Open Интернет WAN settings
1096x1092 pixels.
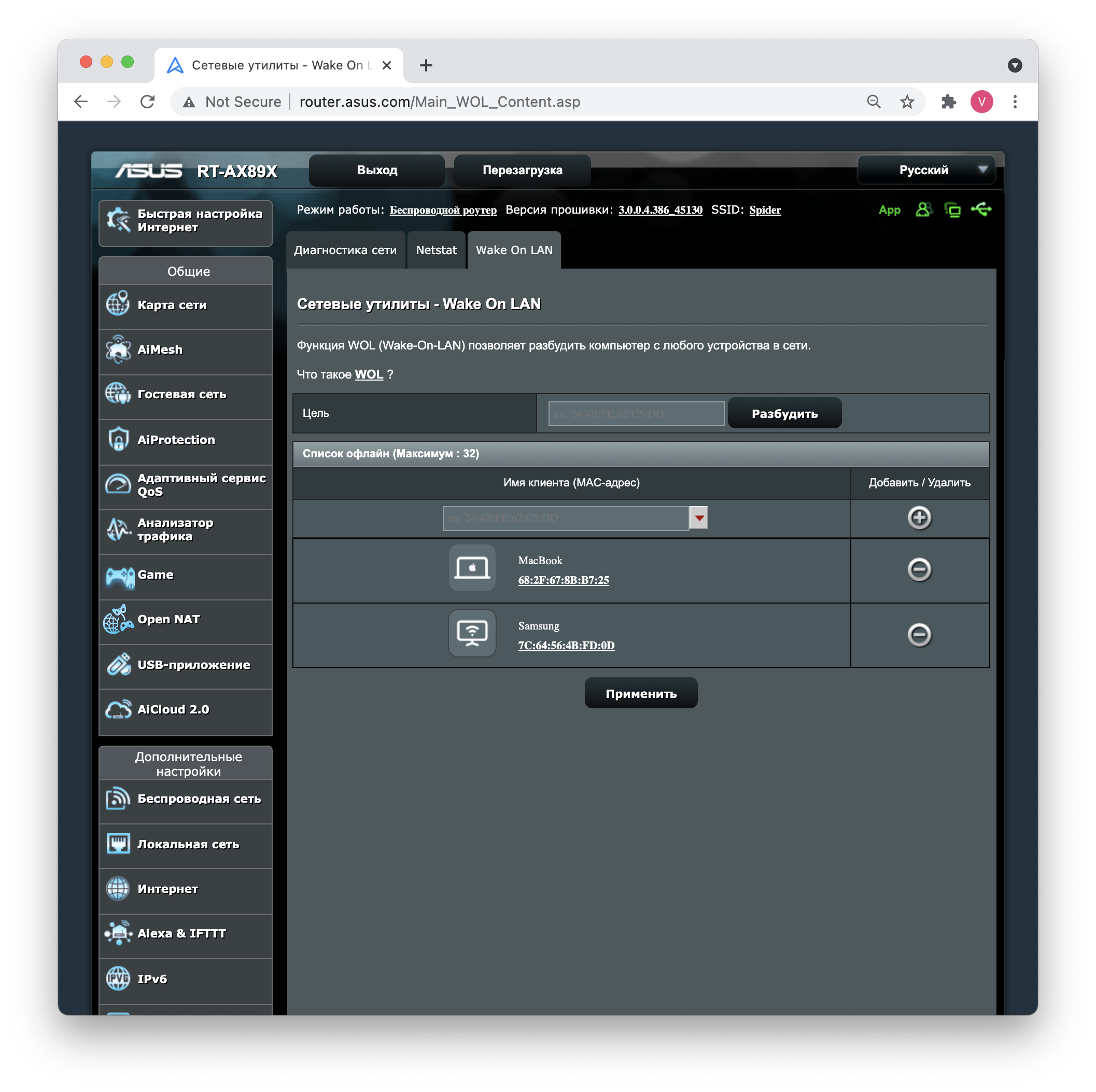pos(186,889)
